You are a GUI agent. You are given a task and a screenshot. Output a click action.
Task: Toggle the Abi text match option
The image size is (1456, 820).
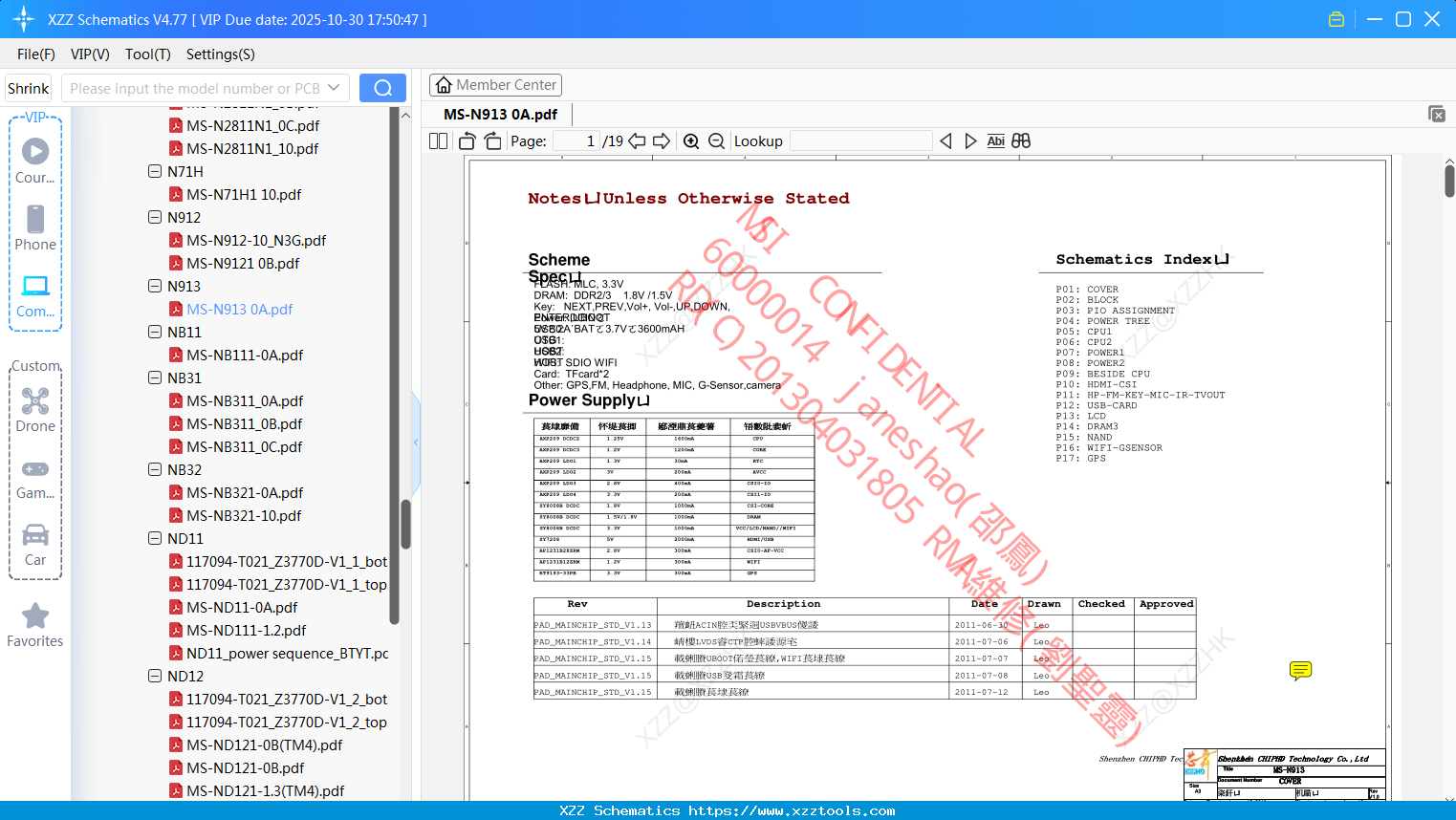coord(995,141)
